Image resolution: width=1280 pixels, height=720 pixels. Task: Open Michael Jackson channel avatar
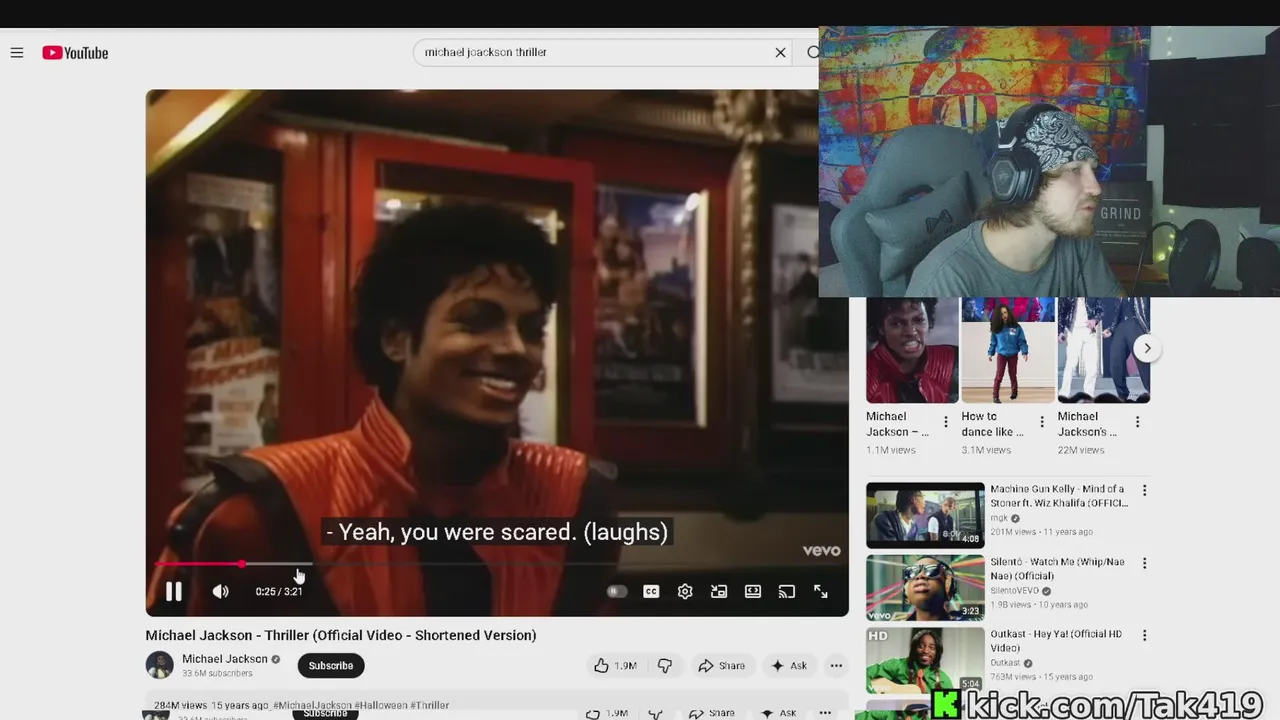point(159,665)
